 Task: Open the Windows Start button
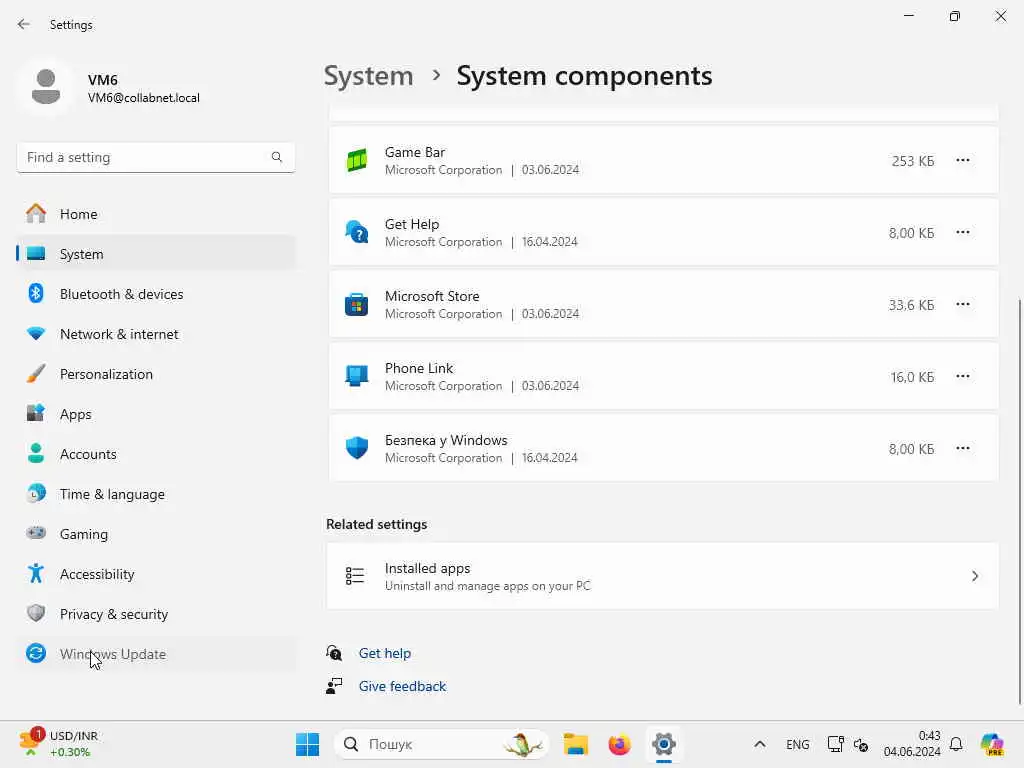pos(308,744)
